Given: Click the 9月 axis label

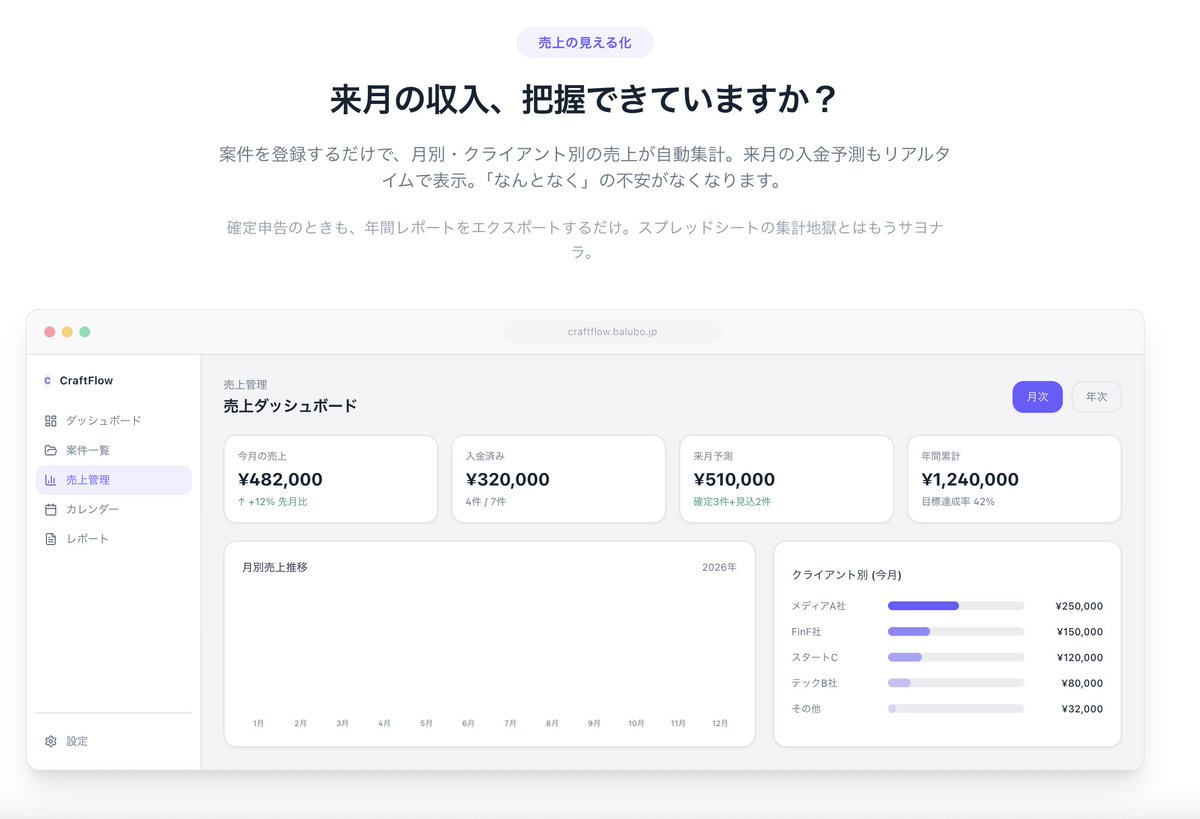Looking at the screenshot, I should coord(594,723).
